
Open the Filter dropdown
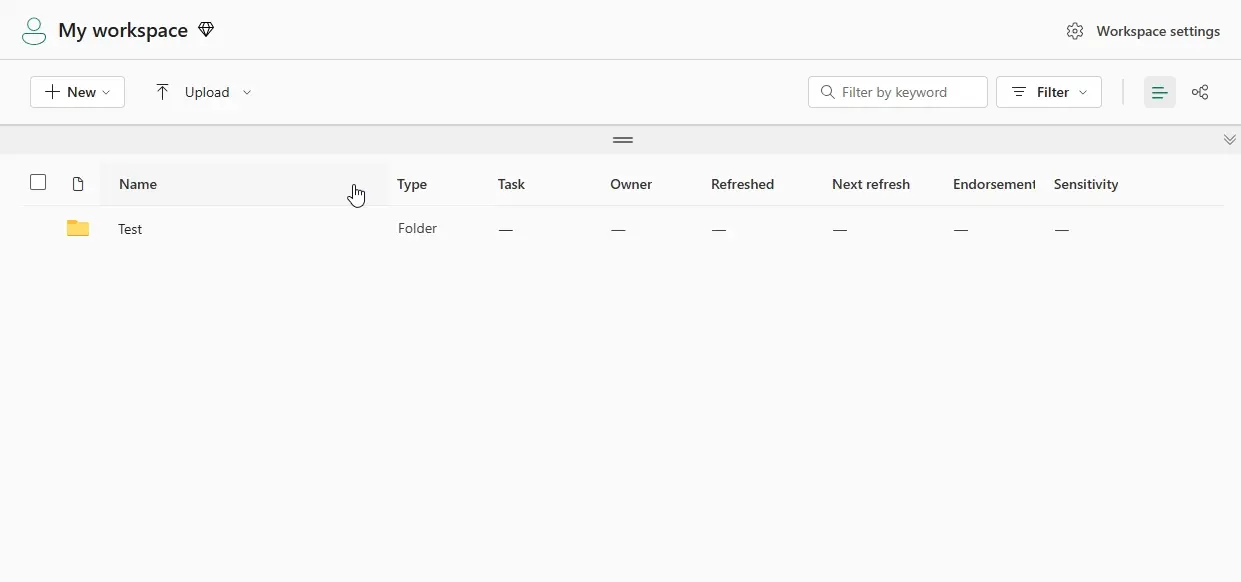pos(1049,92)
